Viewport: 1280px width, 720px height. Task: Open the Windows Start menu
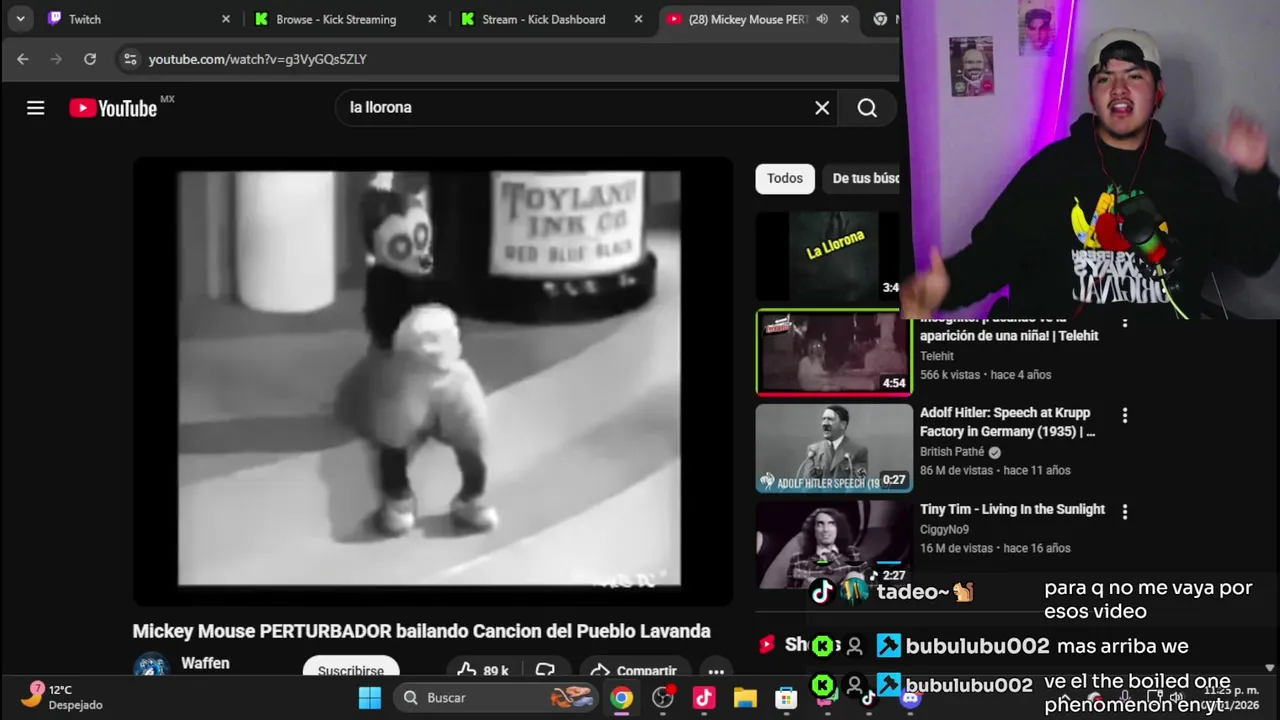point(370,698)
